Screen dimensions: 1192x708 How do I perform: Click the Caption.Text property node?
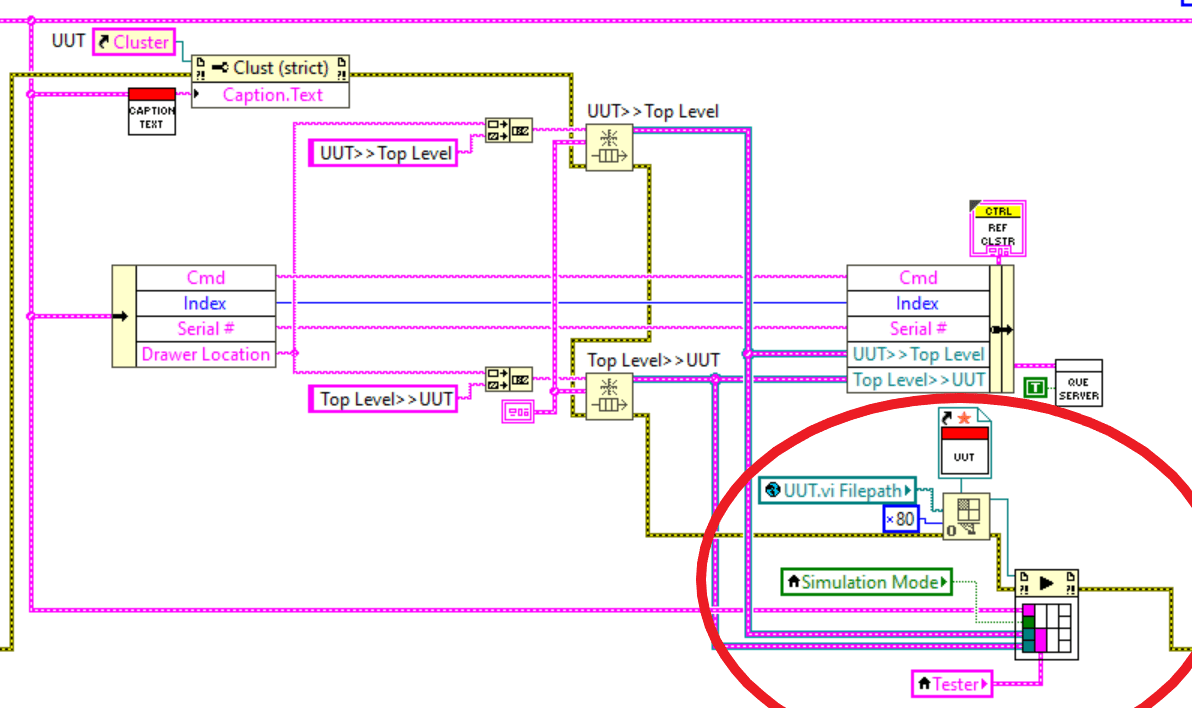pyautogui.click(x=270, y=94)
